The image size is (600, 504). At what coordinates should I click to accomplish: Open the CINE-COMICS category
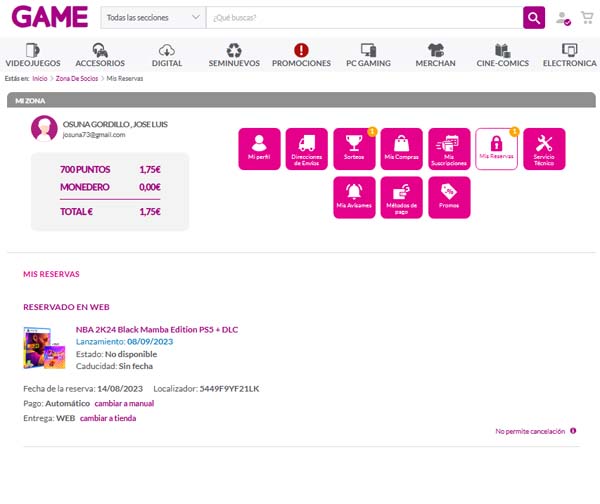tap(502, 55)
